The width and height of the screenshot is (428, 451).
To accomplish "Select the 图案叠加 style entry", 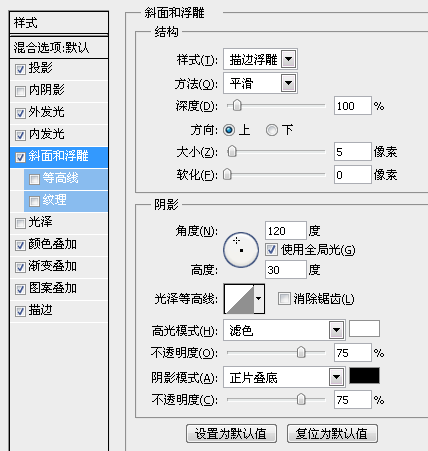I will coord(59,289).
